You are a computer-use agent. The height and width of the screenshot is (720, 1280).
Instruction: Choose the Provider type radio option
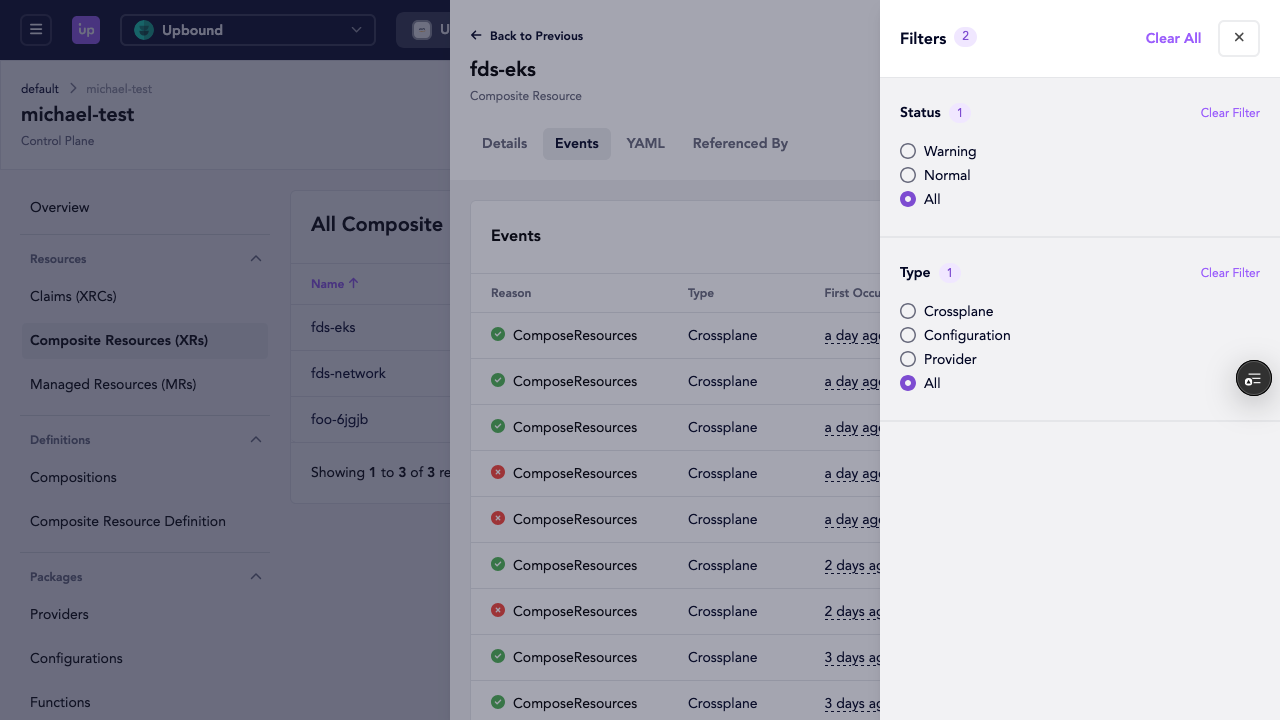pyautogui.click(x=908, y=359)
